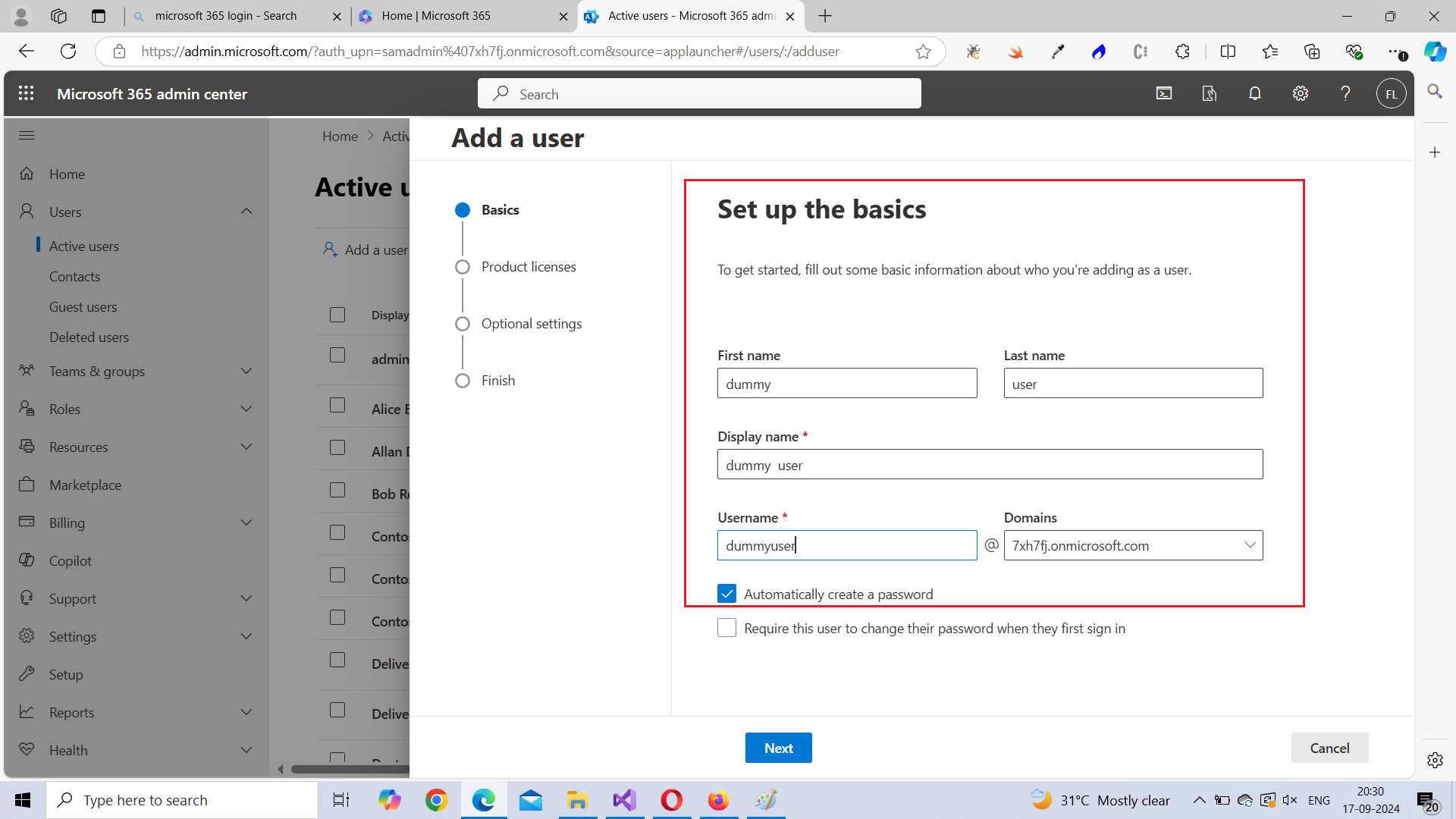Uncheck Automatically create a password
The width and height of the screenshot is (1456, 819).
(x=726, y=594)
